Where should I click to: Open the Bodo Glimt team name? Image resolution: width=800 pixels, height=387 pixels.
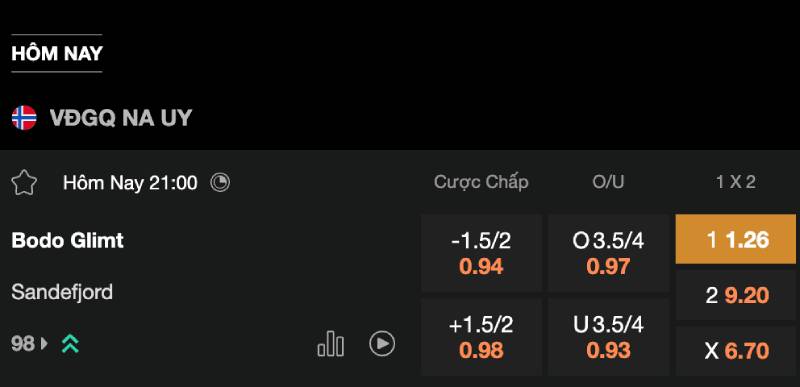click(67, 240)
